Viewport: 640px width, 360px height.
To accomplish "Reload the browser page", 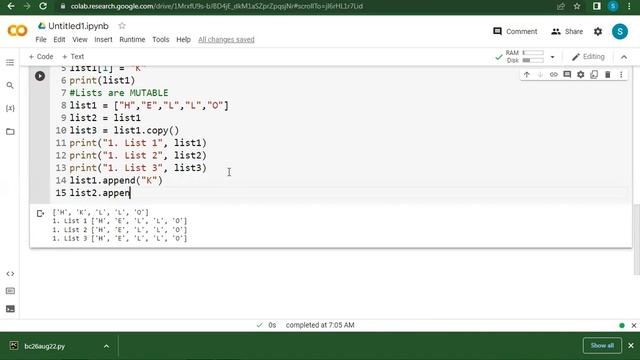I will 42,6.
